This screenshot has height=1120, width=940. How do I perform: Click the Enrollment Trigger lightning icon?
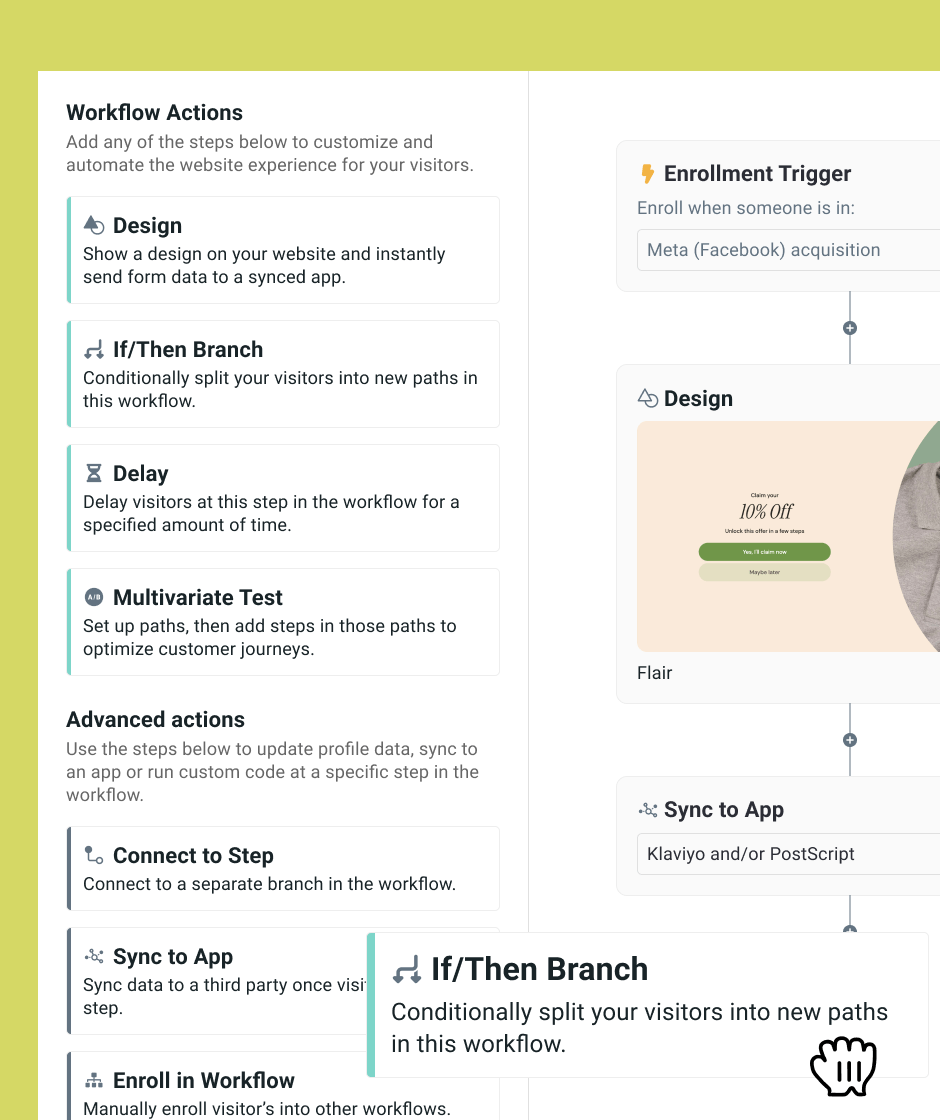pos(647,174)
